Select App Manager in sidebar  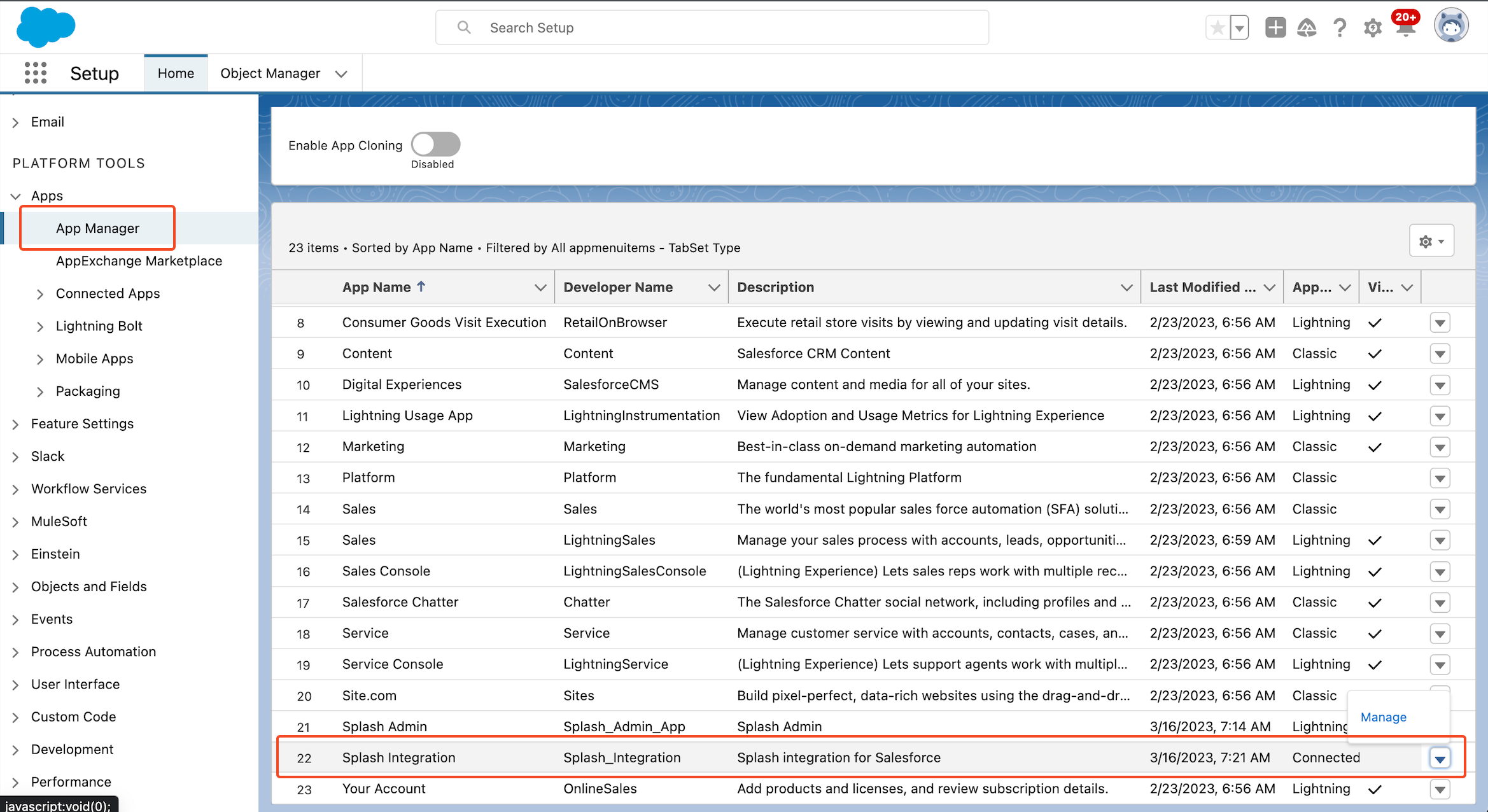tap(97, 228)
